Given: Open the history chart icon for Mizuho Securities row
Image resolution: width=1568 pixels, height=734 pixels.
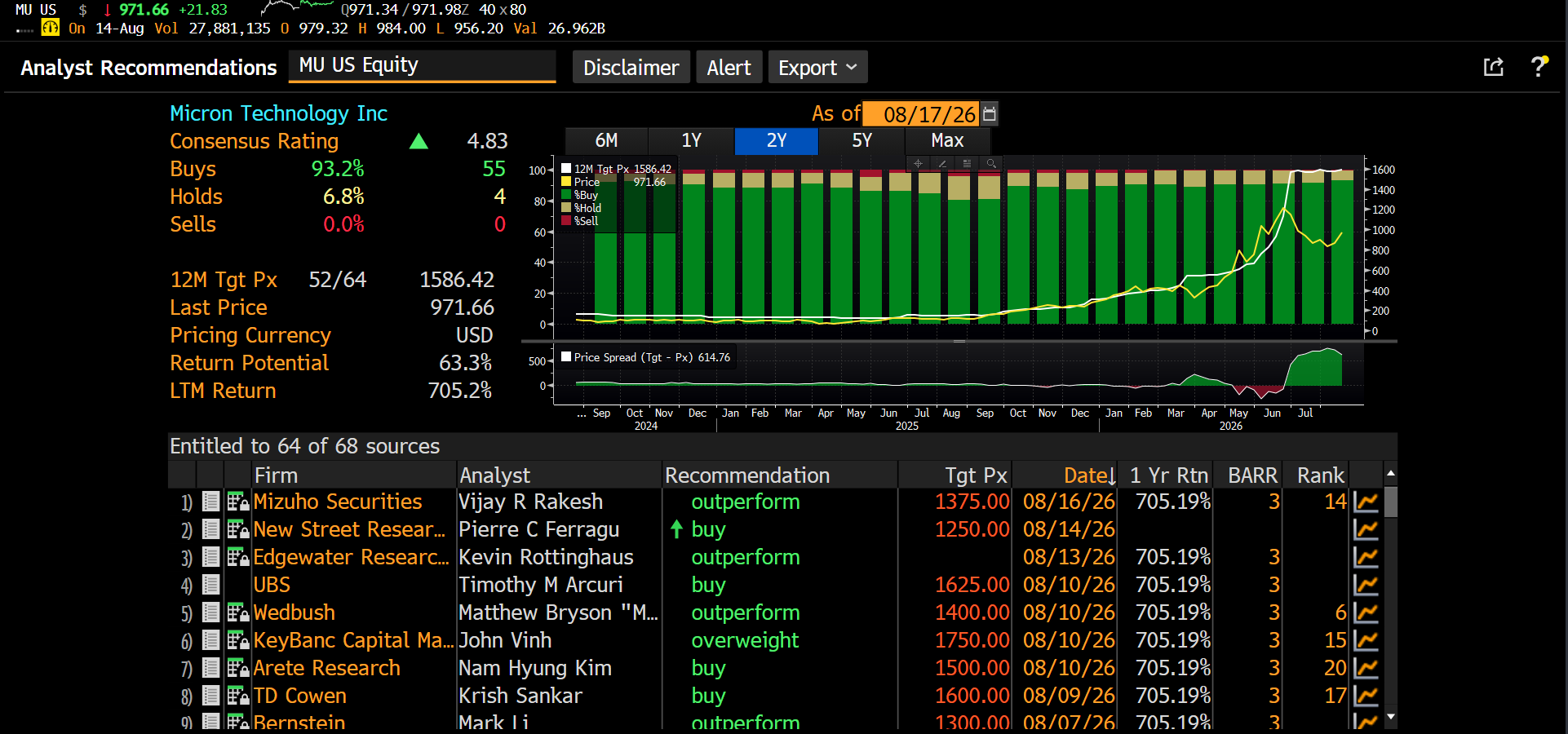Looking at the screenshot, I should point(1366,502).
